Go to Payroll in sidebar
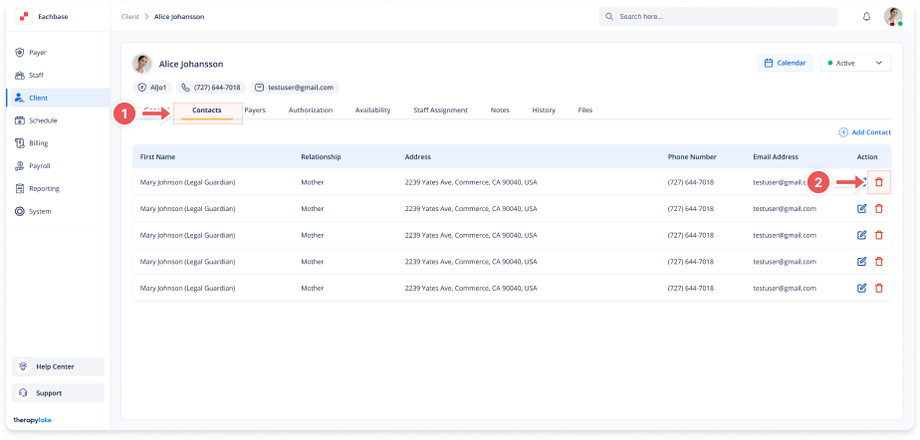This screenshot has width=920, height=440. point(39,166)
